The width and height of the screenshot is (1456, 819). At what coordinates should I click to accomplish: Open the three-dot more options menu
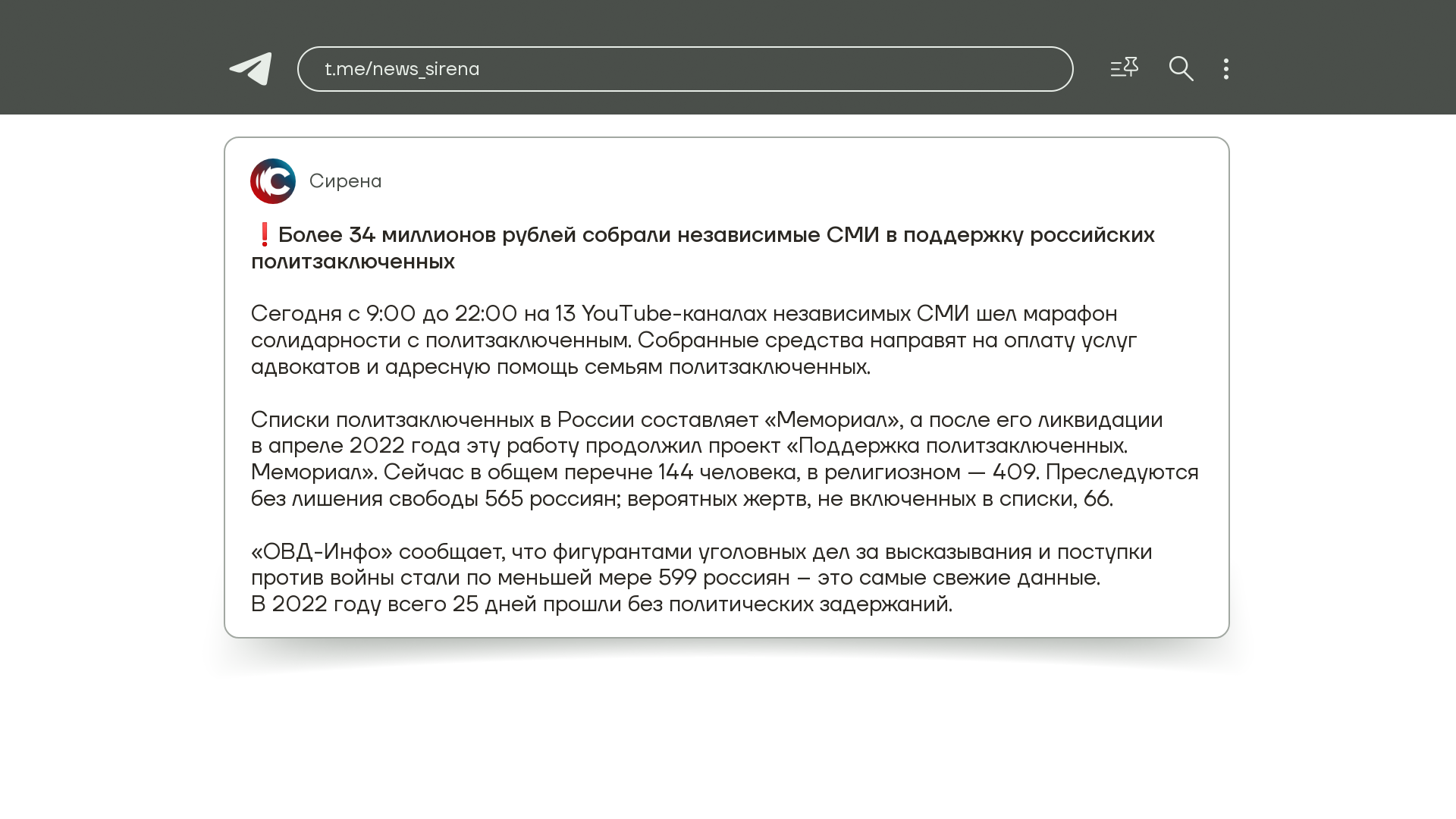(1226, 69)
